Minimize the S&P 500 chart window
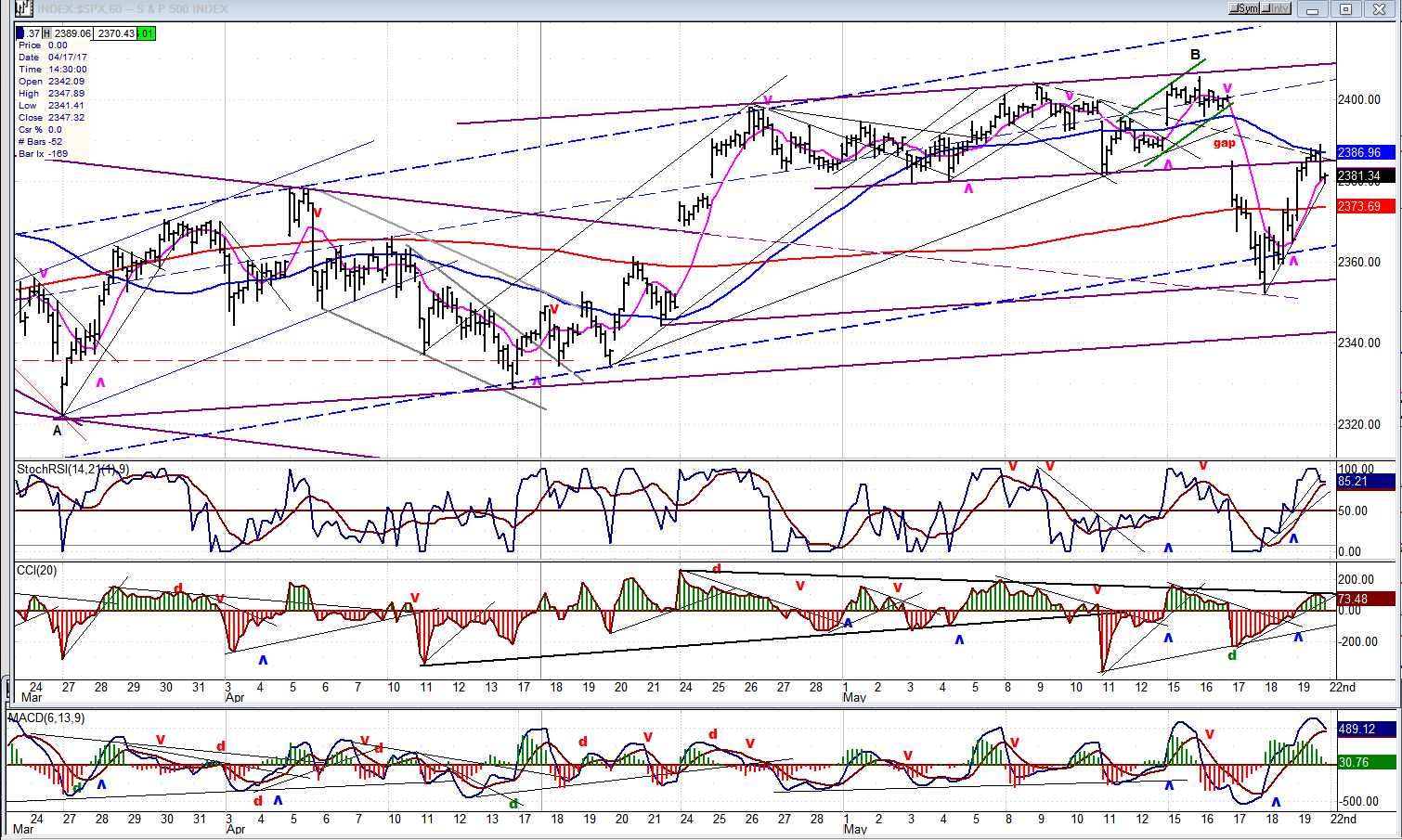 coord(1313,9)
